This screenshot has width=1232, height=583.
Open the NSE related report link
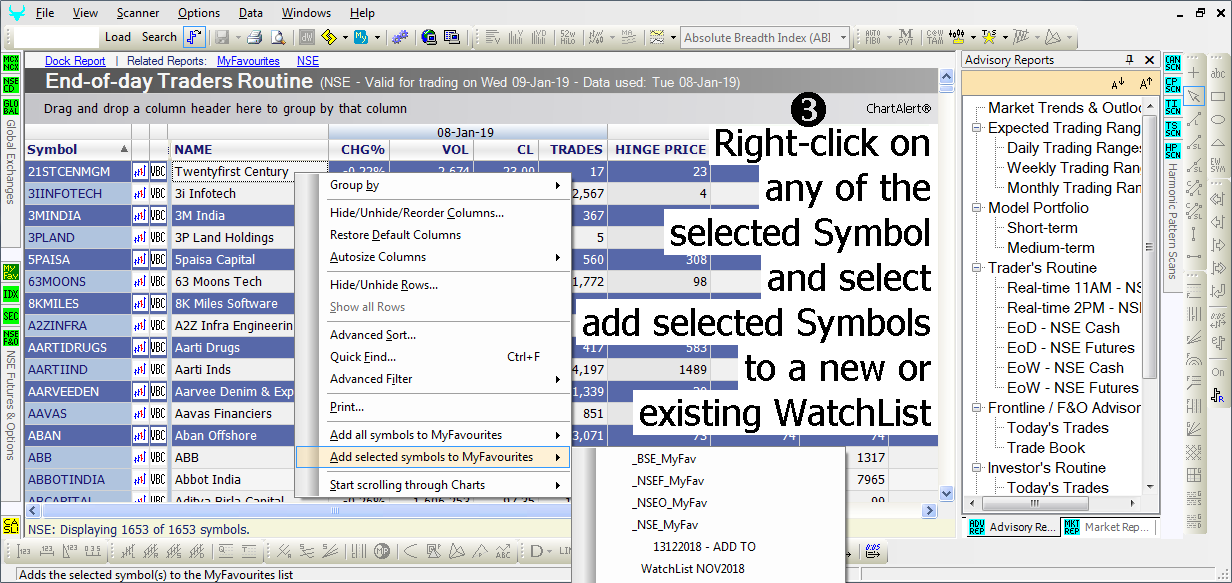[x=308, y=61]
